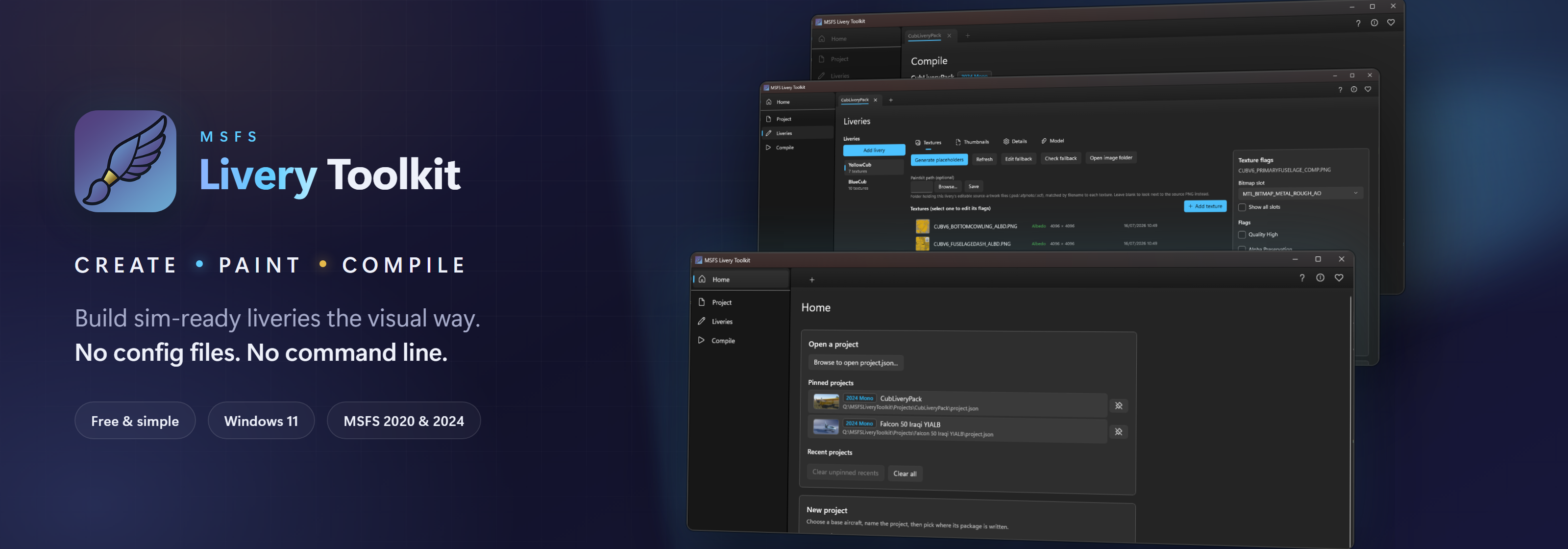This screenshot has width=1568, height=549.
Task: Click the heart icon in the back Compile window
Action: (1391, 23)
